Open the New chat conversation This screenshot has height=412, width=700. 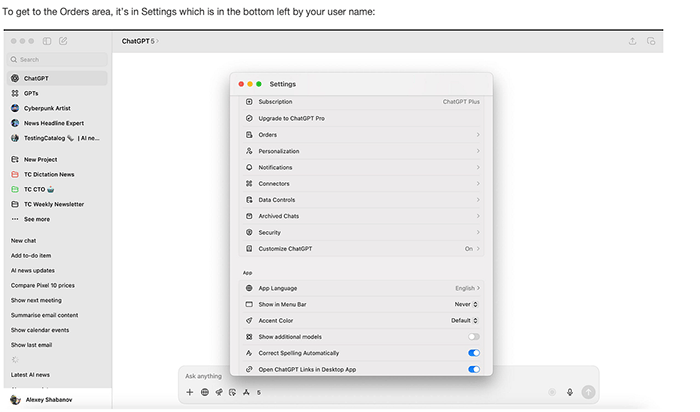coord(24,241)
